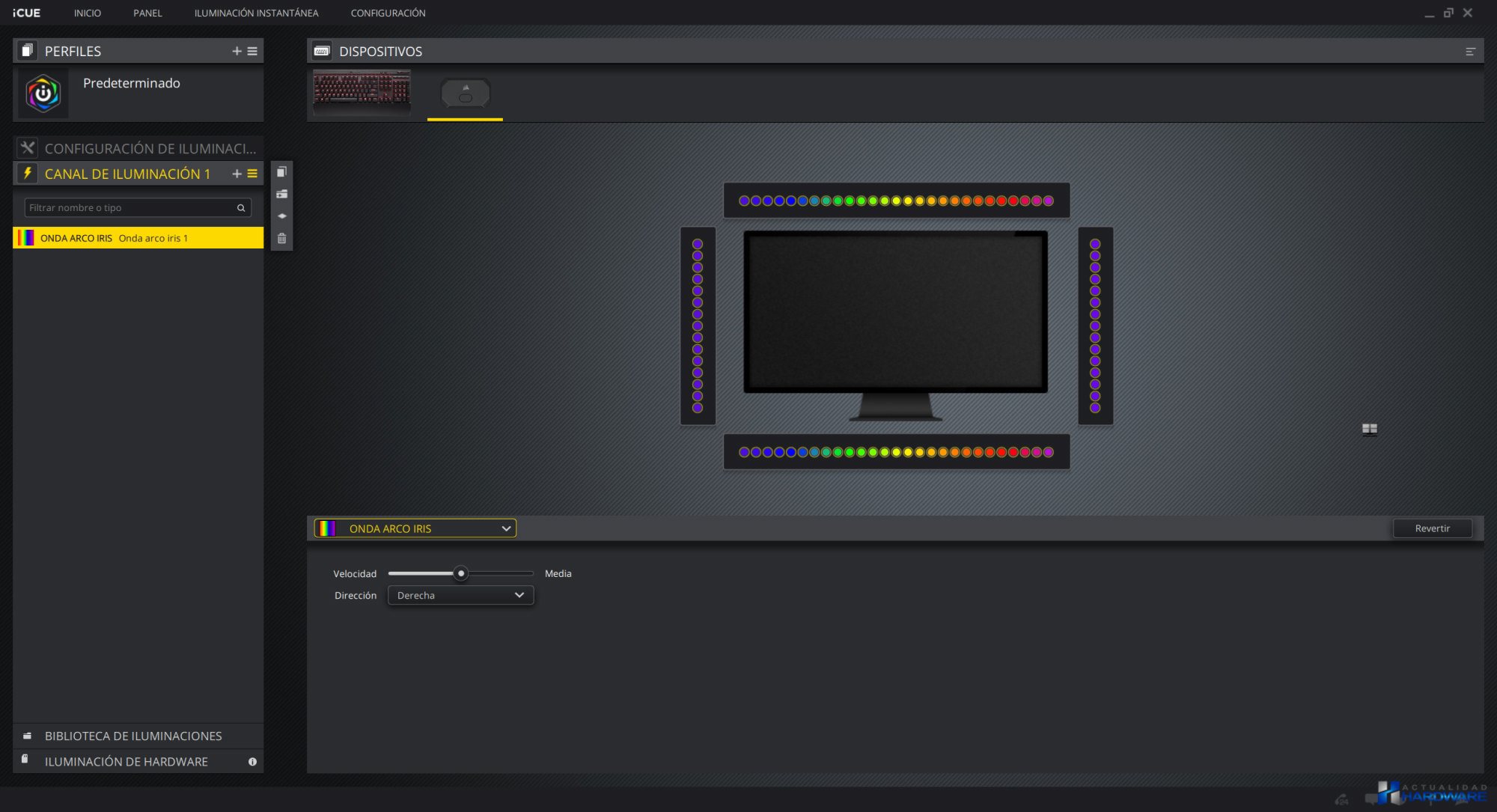Open the Onda Arco Iris effect dropdown

[x=415, y=528]
